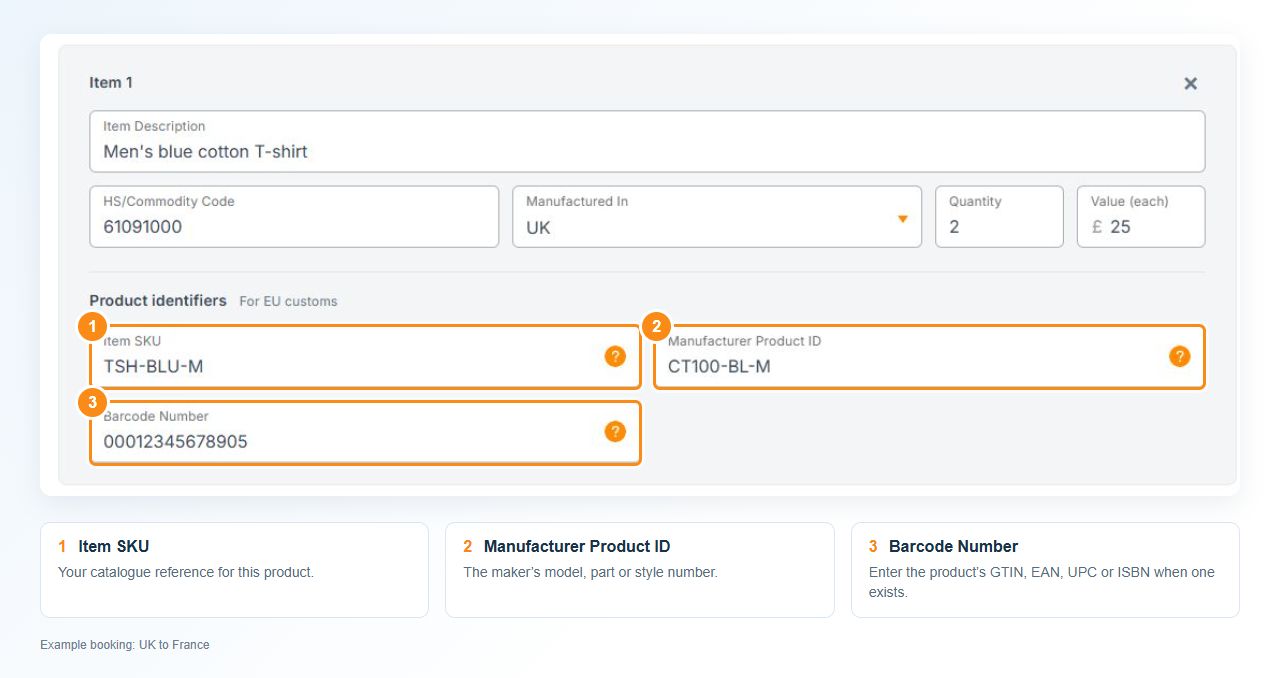The width and height of the screenshot is (1280, 678).
Task: Edit the HS/Commodity Code field
Action: click(294, 216)
